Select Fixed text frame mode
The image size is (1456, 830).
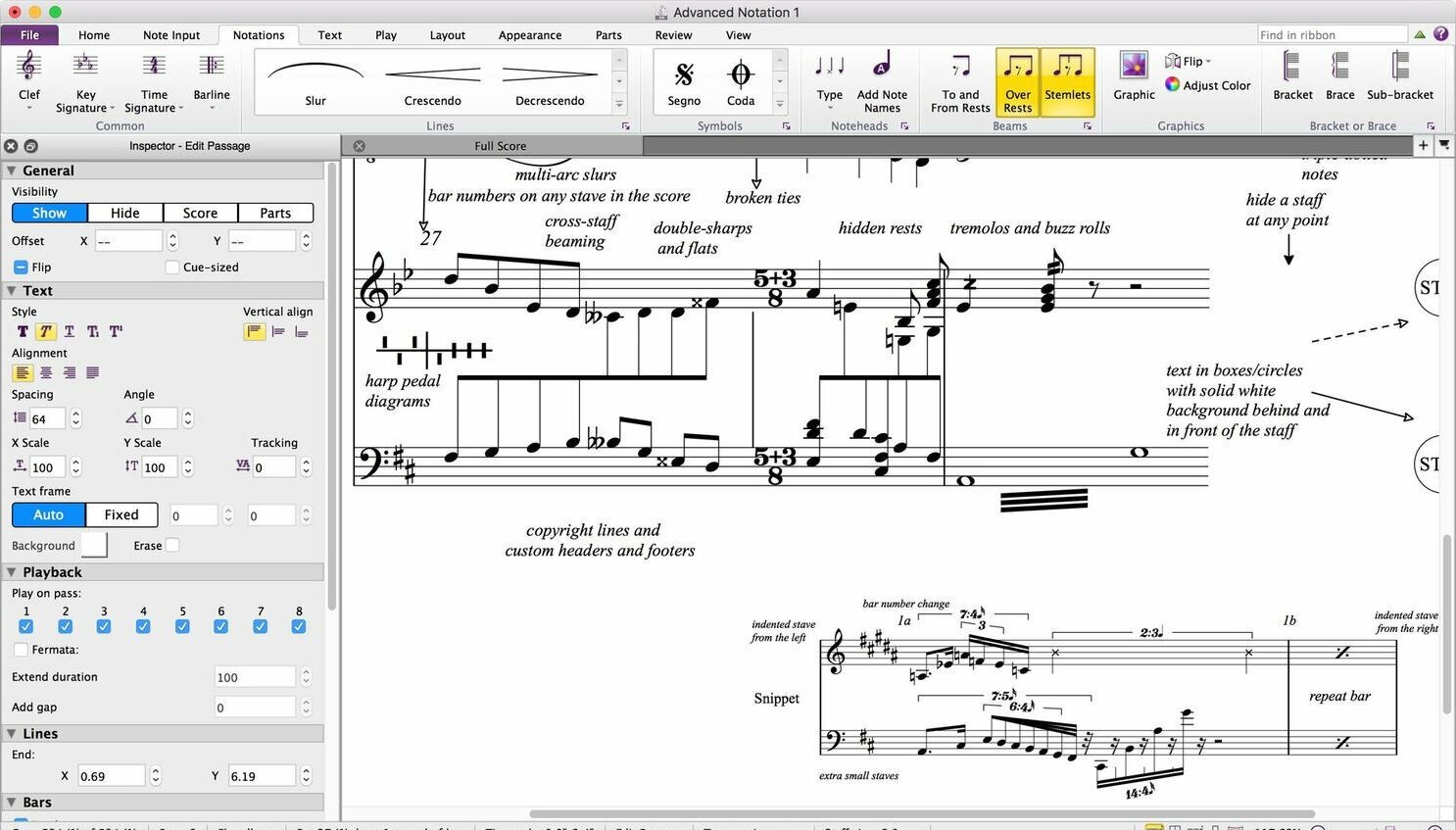(121, 514)
